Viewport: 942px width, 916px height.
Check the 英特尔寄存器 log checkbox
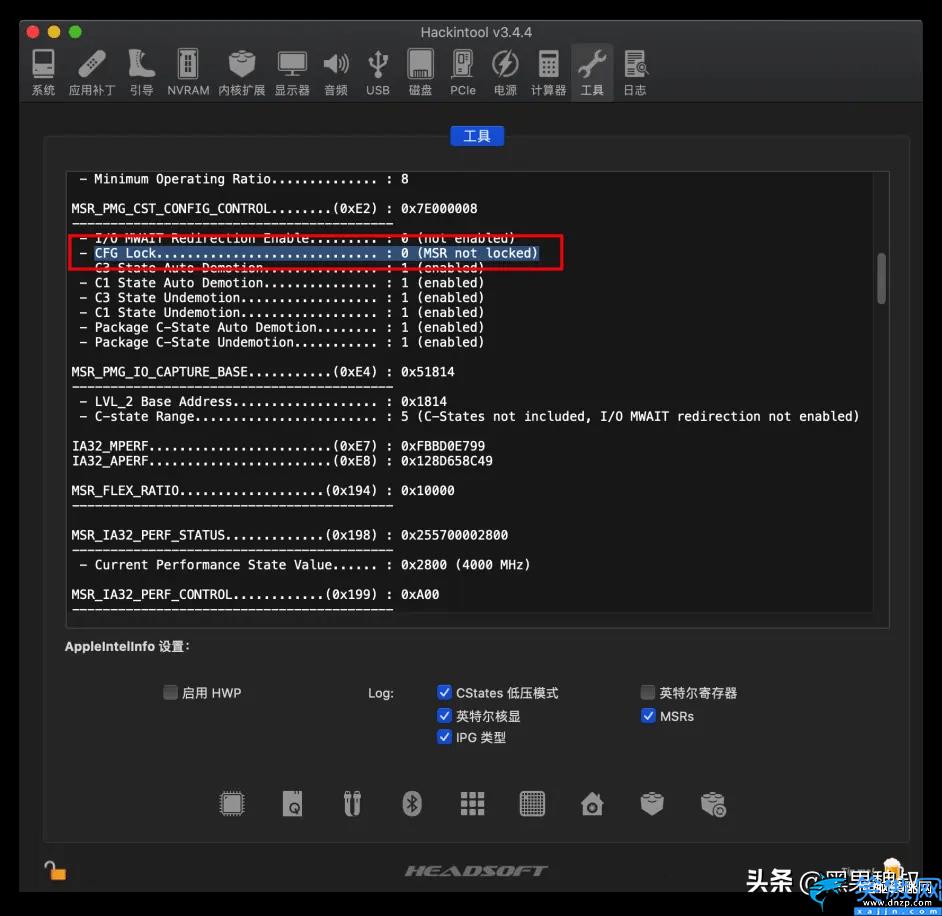pos(648,693)
